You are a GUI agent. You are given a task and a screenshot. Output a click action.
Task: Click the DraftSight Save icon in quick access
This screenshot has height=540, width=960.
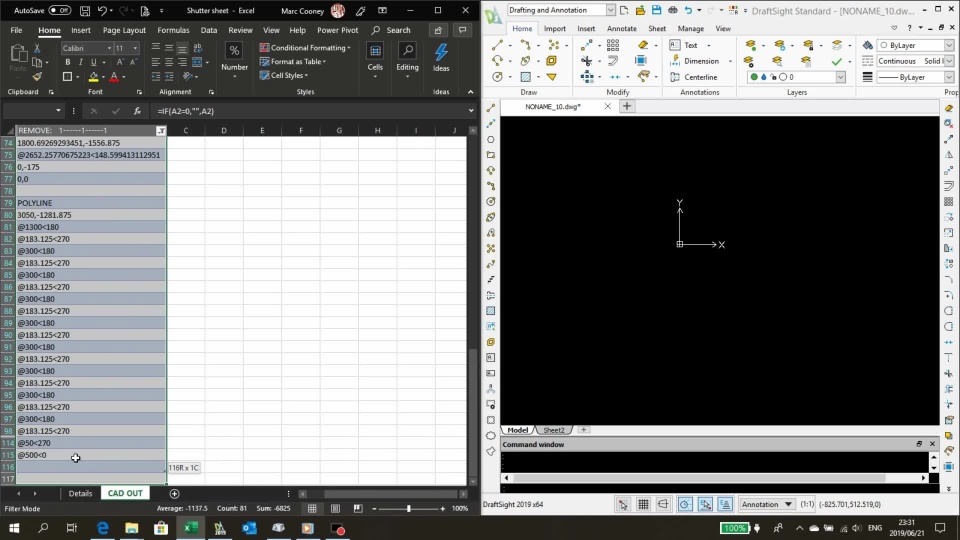pos(656,10)
